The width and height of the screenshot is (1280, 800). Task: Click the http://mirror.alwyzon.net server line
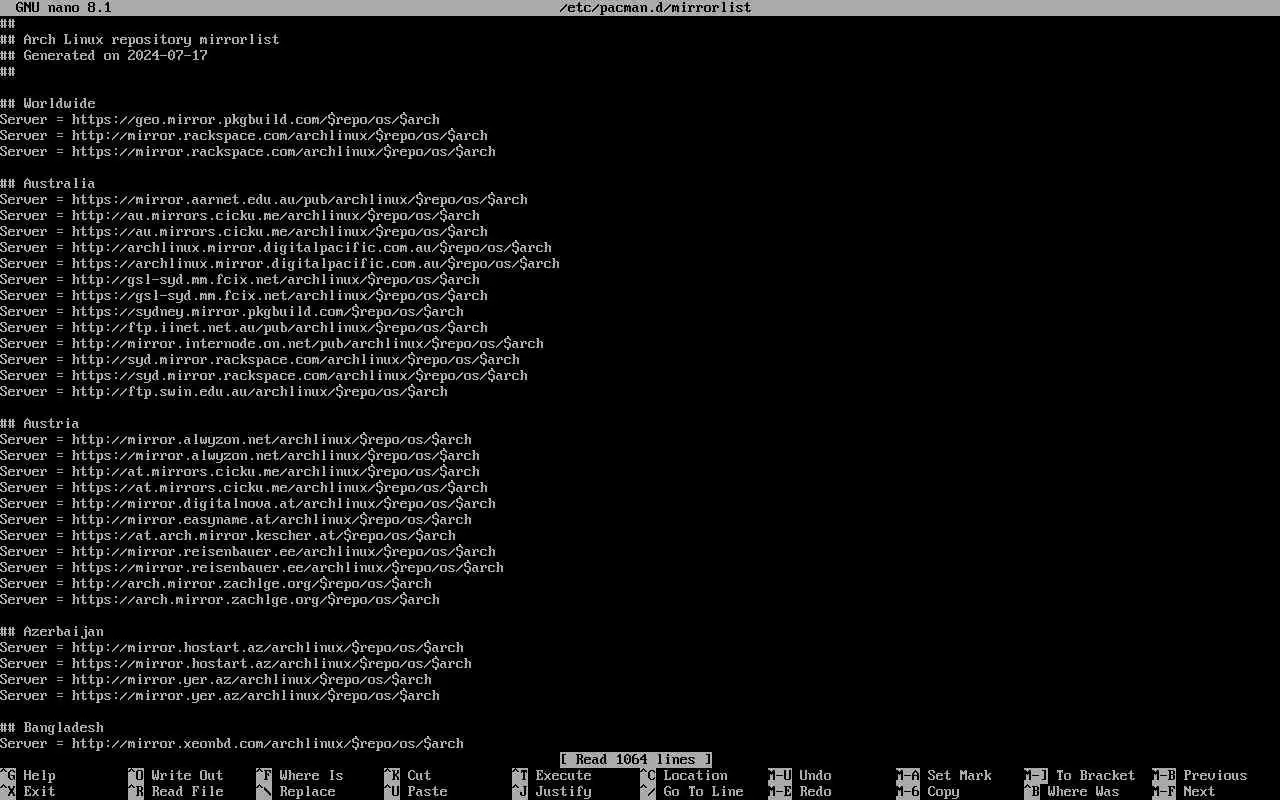pyautogui.click(x=236, y=439)
